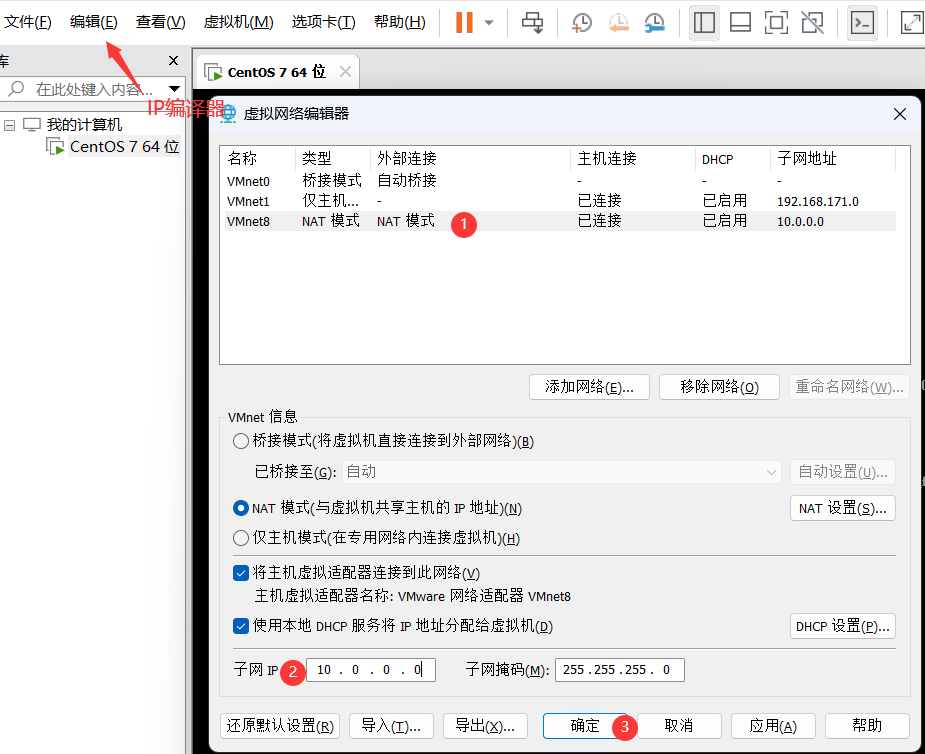This screenshot has width=925, height=754.
Task: Click the 192.168.171.0 subnet cell
Action: point(818,201)
